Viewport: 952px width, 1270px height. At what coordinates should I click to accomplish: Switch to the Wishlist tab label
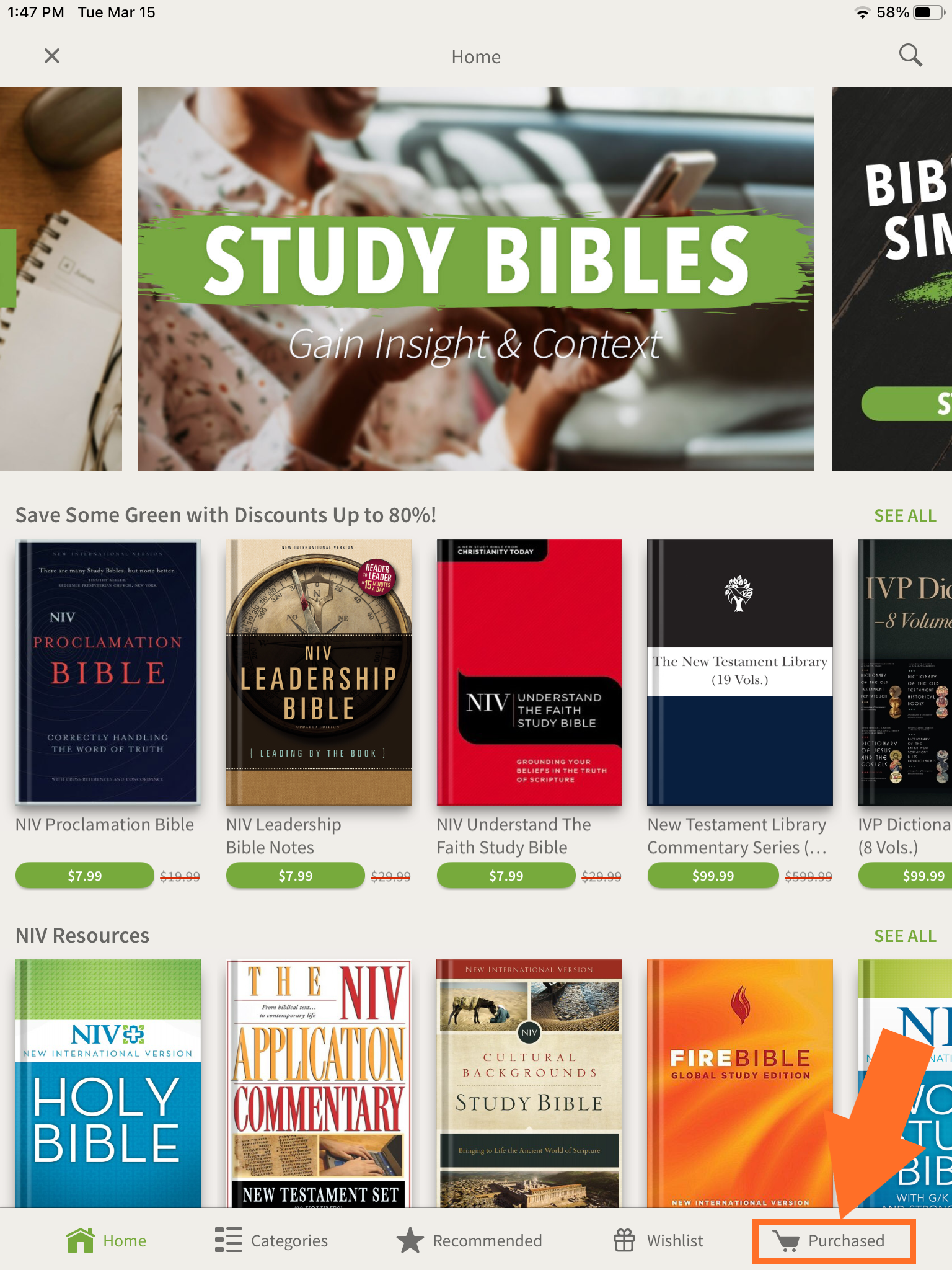(675, 1241)
